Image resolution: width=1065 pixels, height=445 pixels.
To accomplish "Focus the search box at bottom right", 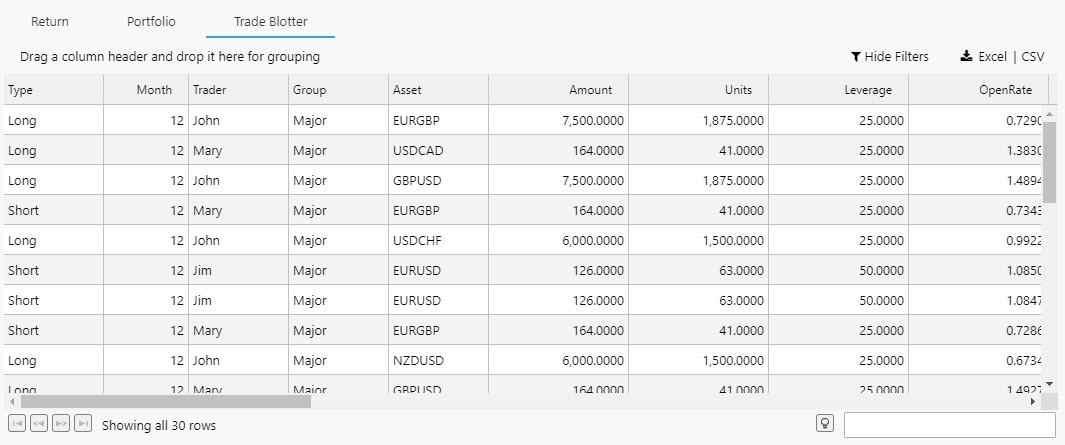I will pos(949,425).
